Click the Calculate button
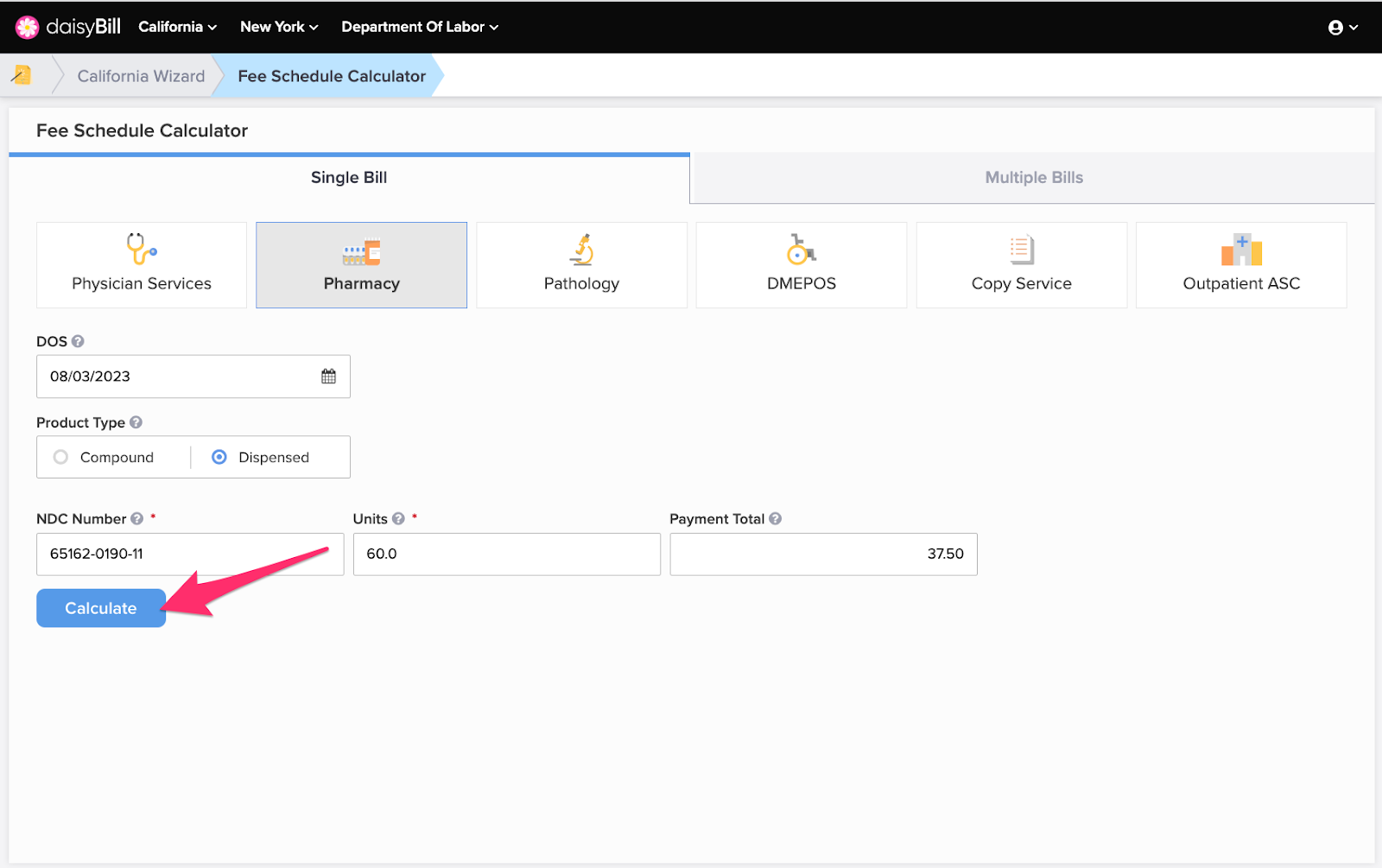 pos(101,608)
